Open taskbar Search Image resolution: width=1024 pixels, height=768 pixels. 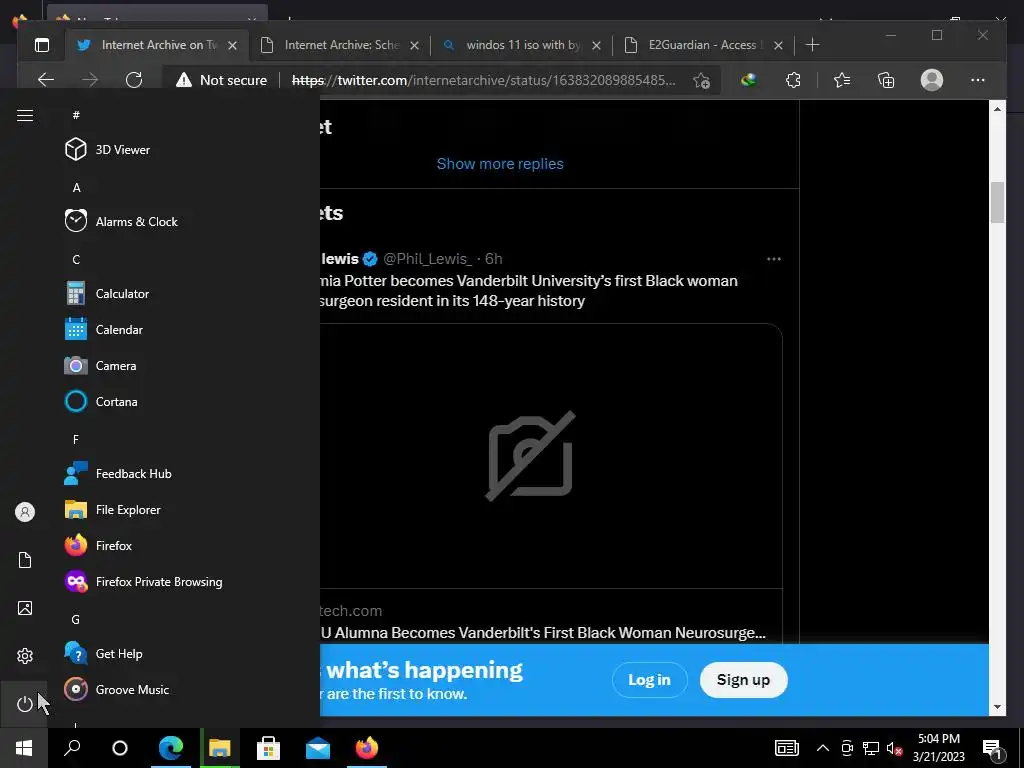pos(72,748)
